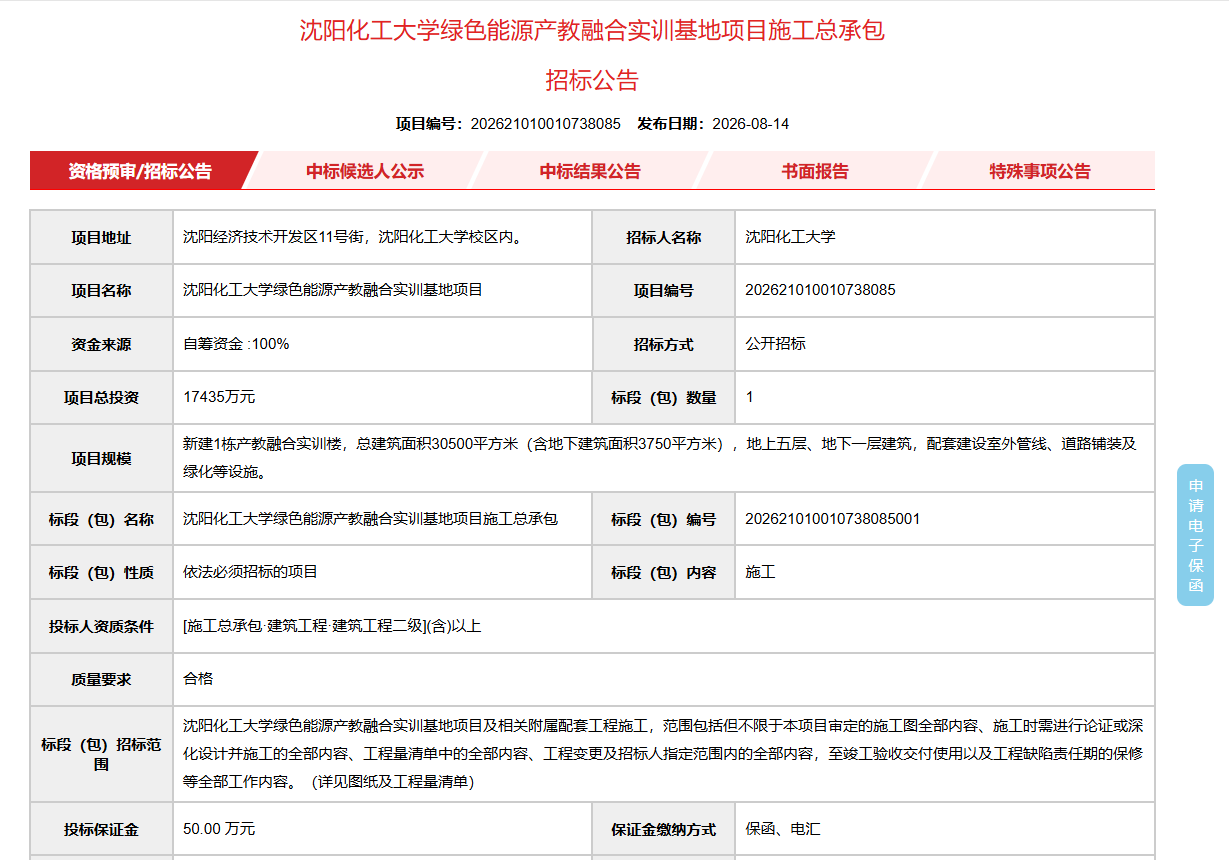Click the 招标人名称 label cell
The height and width of the screenshot is (860, 1229).
tap(664, 238)
